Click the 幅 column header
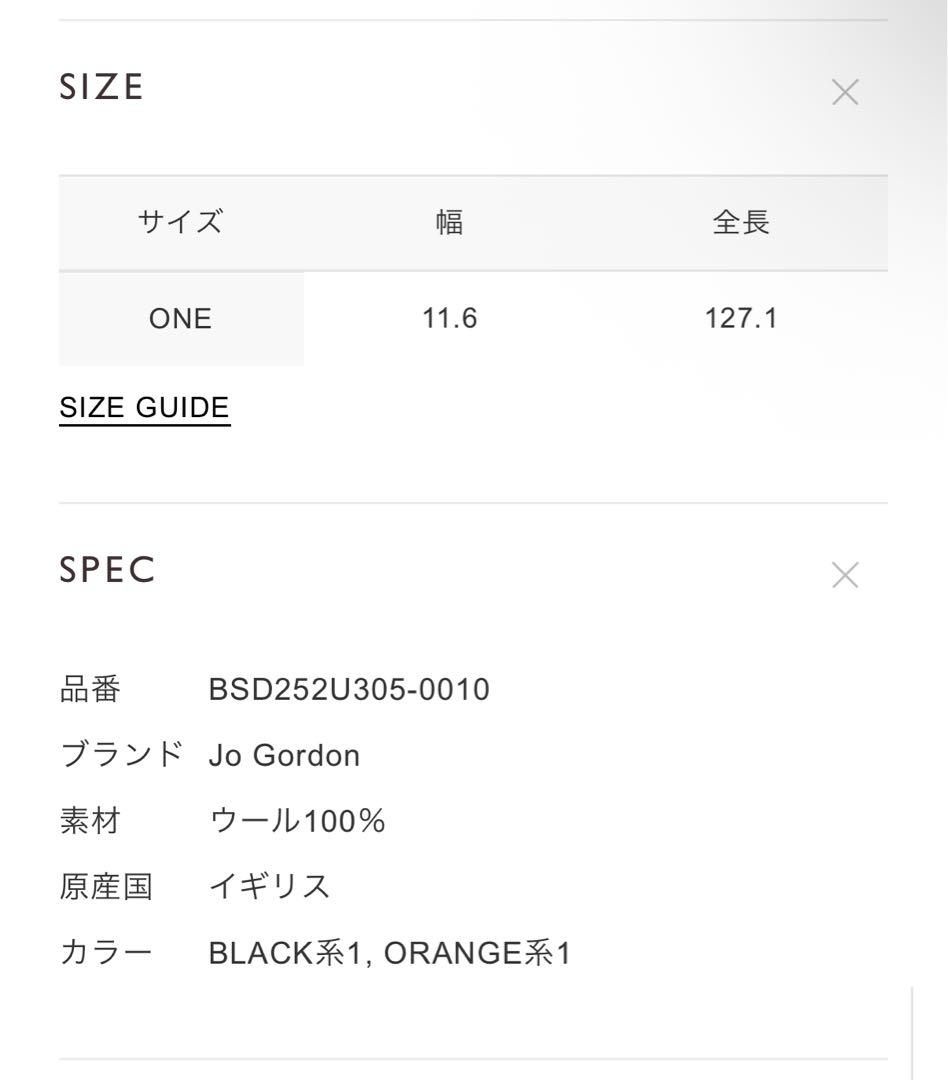Image resolution: width=948 pixels, height=1080 pixels. point(451,222)
